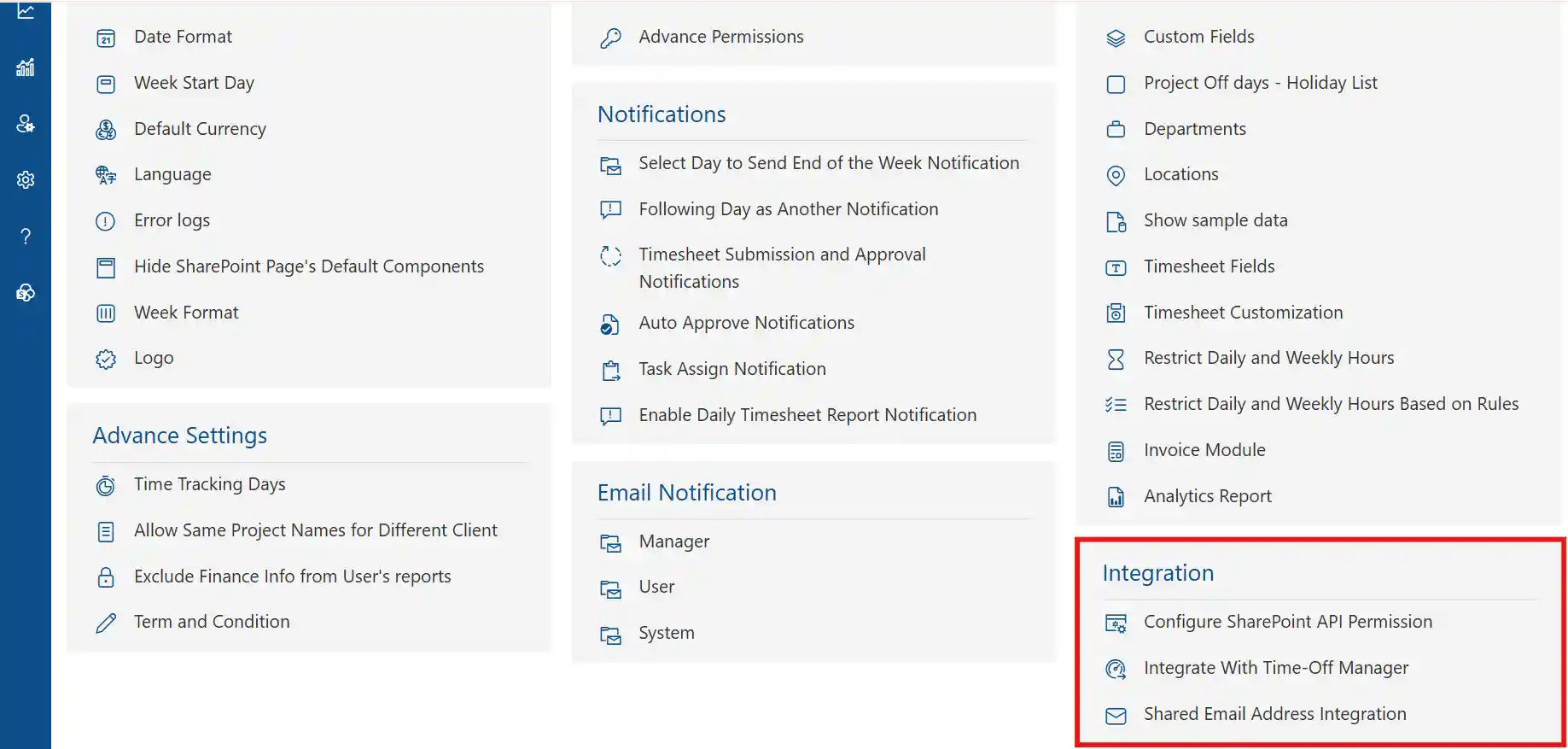Open Manager email notification settings
Screen dimensions: 1568x749
pyautogui.click(x=673, y=541)
